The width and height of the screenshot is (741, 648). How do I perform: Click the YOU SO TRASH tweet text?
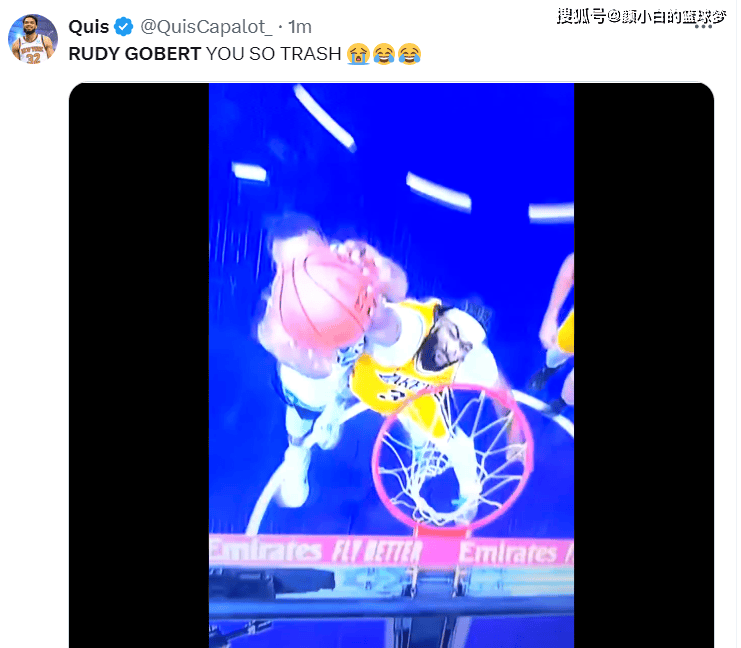[273, 54]
